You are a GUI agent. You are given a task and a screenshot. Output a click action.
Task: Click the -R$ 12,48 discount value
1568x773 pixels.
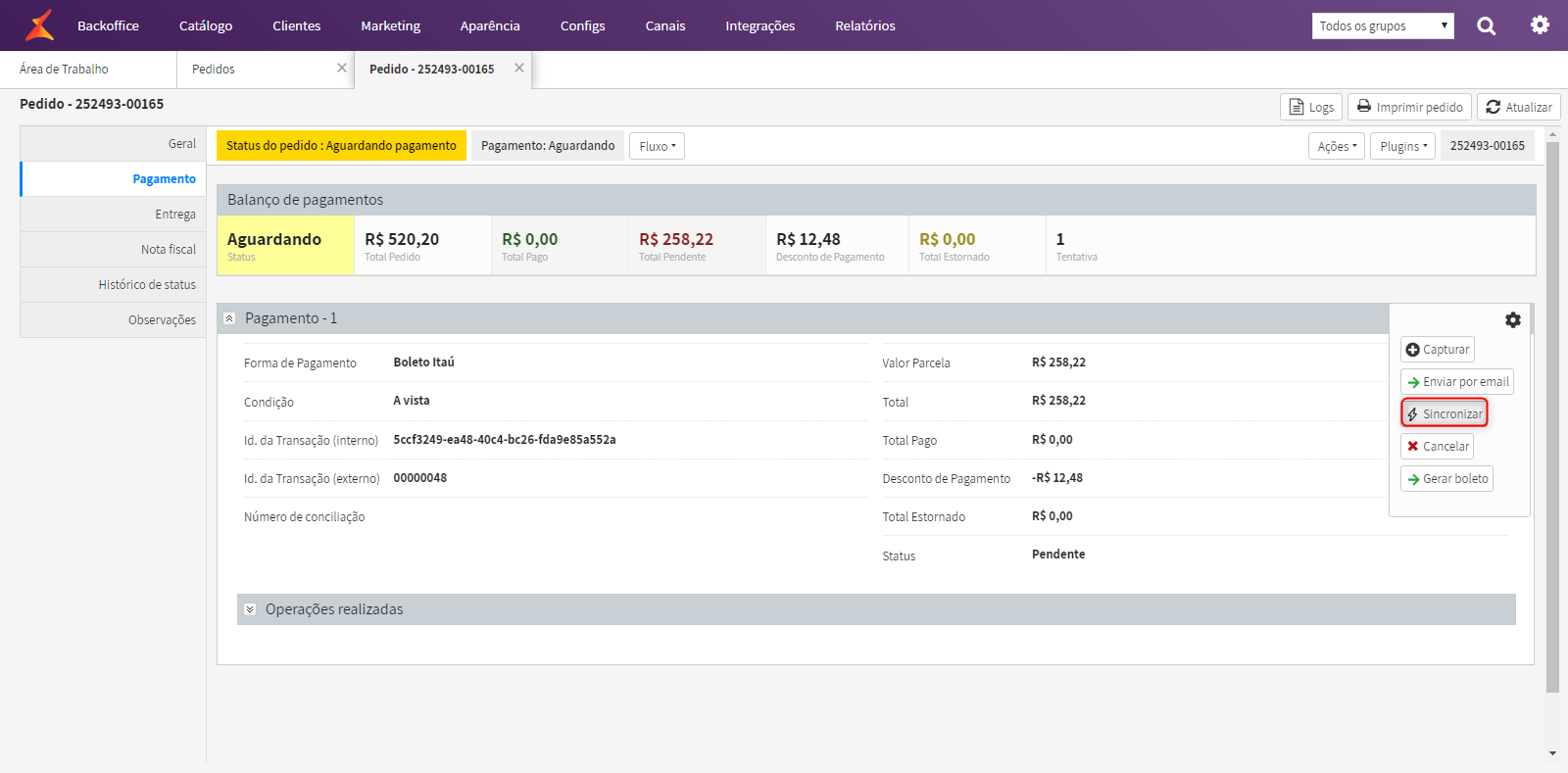coord(1057,478)
